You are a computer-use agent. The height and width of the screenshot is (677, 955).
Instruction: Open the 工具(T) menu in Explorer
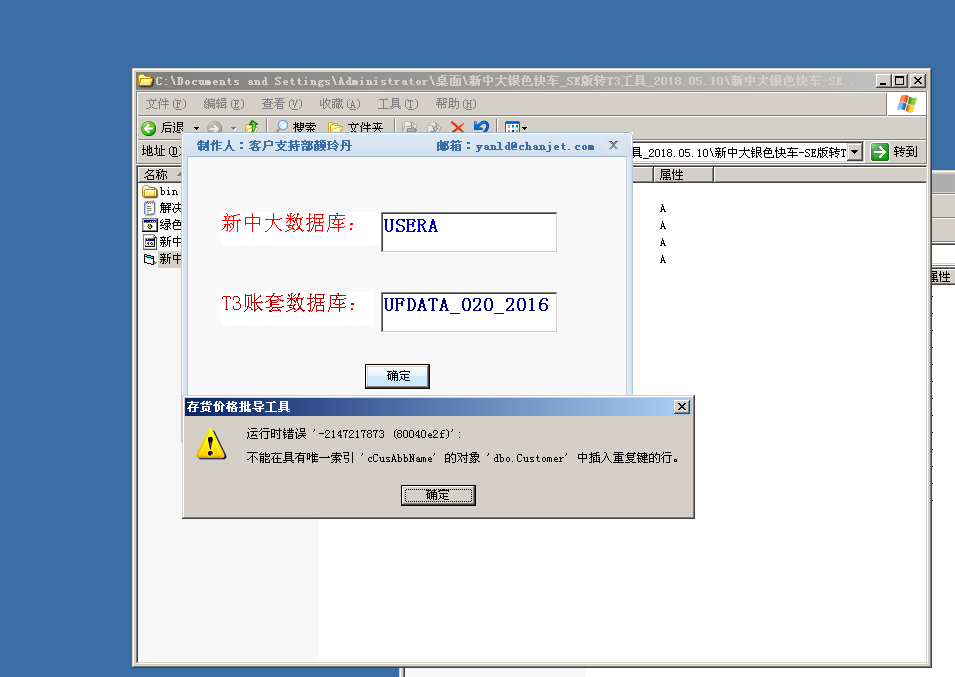coord(398,104)
